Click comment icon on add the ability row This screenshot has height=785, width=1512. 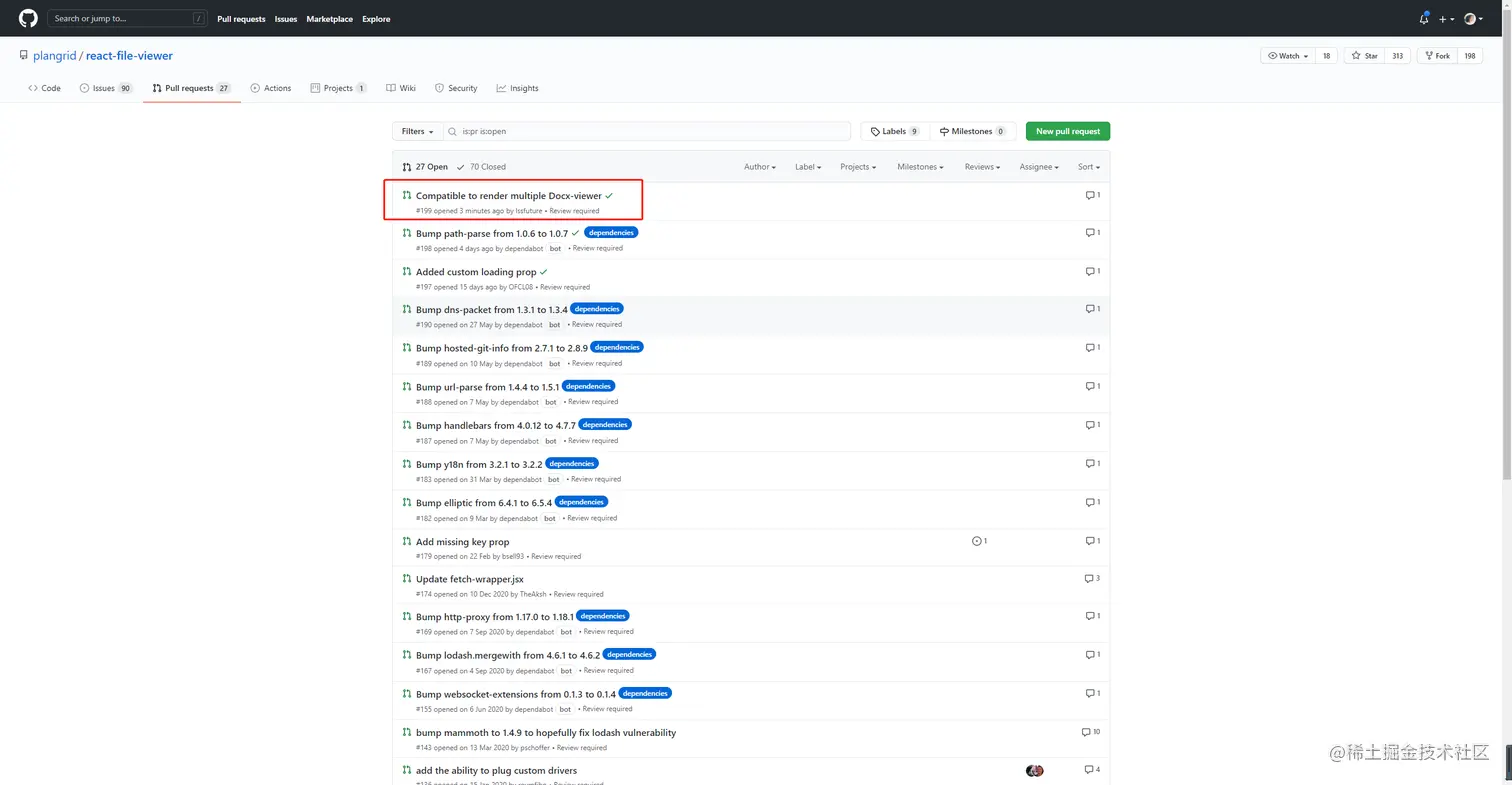1089,770
